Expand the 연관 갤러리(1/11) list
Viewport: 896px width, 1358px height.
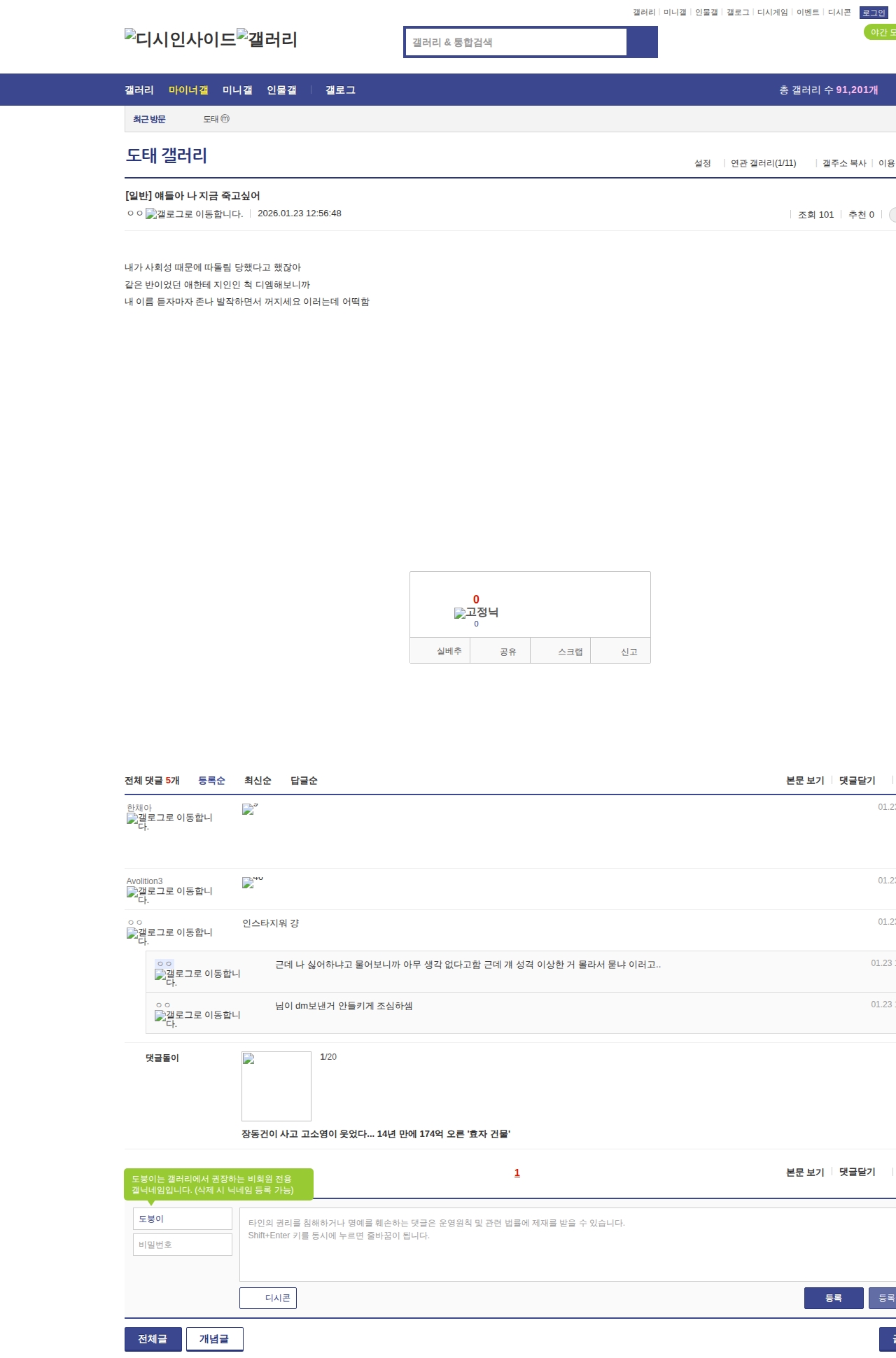763,163
